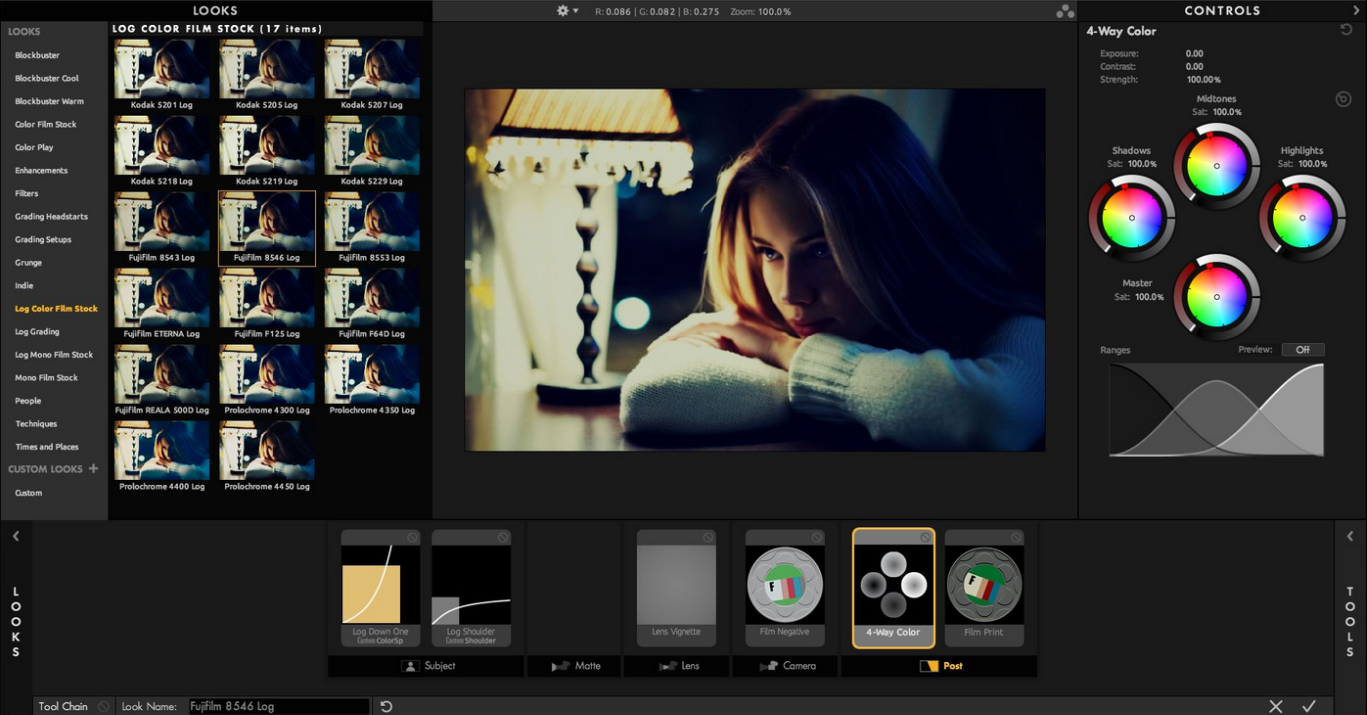The width and height of the screenshot is (1367, 715).
Task: Open the Blockbuster looks category
Action: [x=37, y=55]
